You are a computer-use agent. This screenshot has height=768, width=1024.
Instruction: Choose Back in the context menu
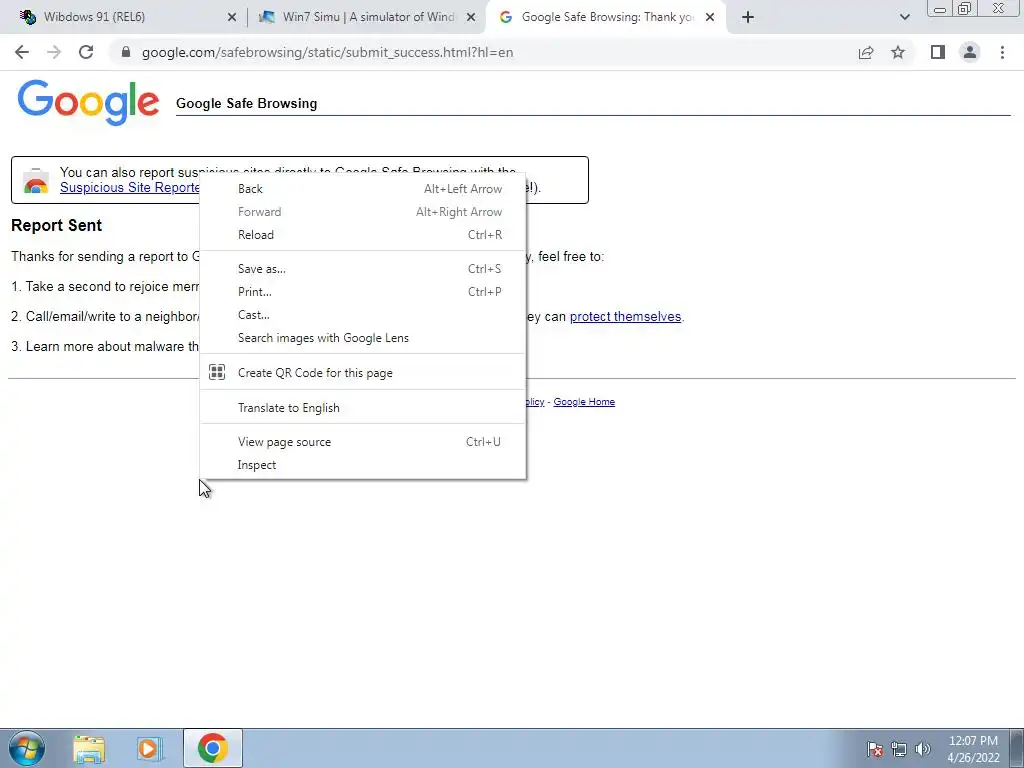point(362,189)
